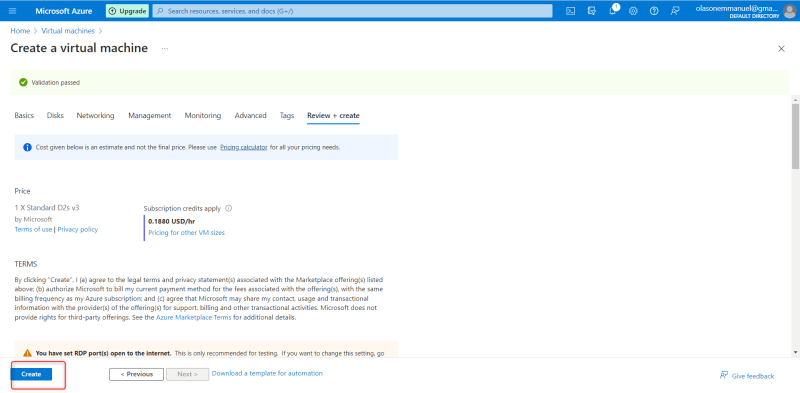Click the info icon beside Subscription credits apply
Image resolution: width=800 pixels, height=393 pixels.
(x=229, y=208)
